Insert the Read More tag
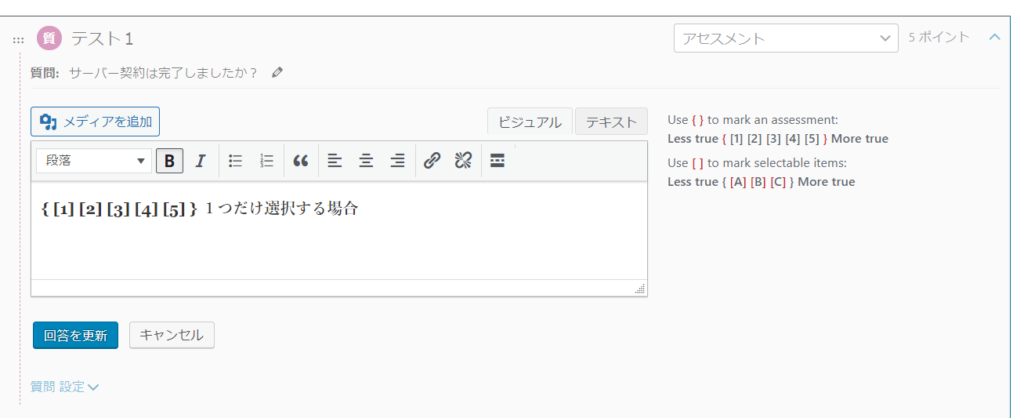Viewport: 1024px width, 418px height. 497,160
